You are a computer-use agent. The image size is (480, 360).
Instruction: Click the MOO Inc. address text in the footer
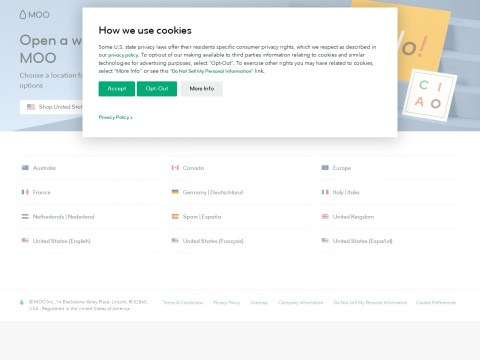pyautogui.click(x=88, y=305)
